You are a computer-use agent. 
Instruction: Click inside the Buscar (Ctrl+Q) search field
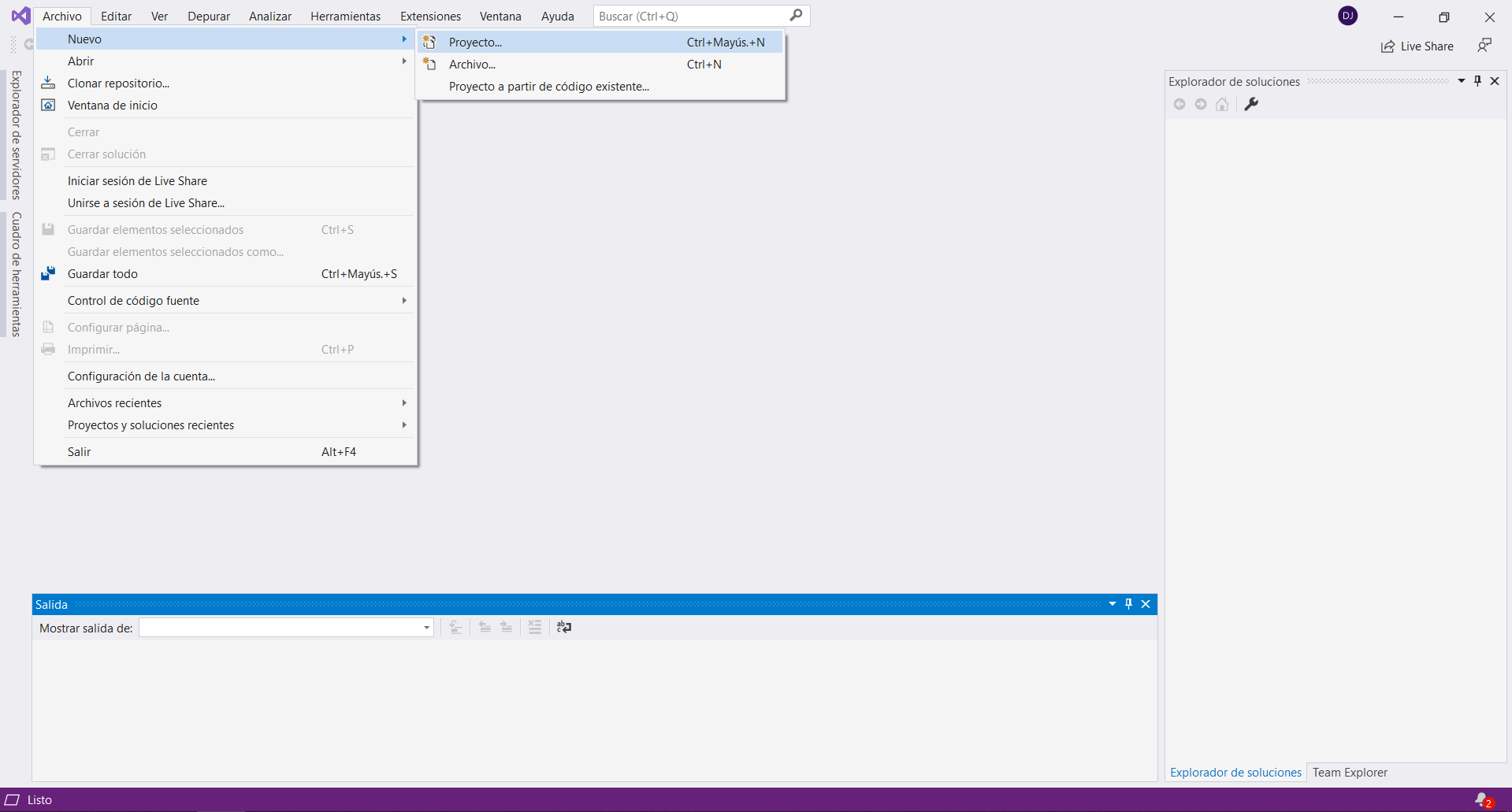tap(689, 17)
